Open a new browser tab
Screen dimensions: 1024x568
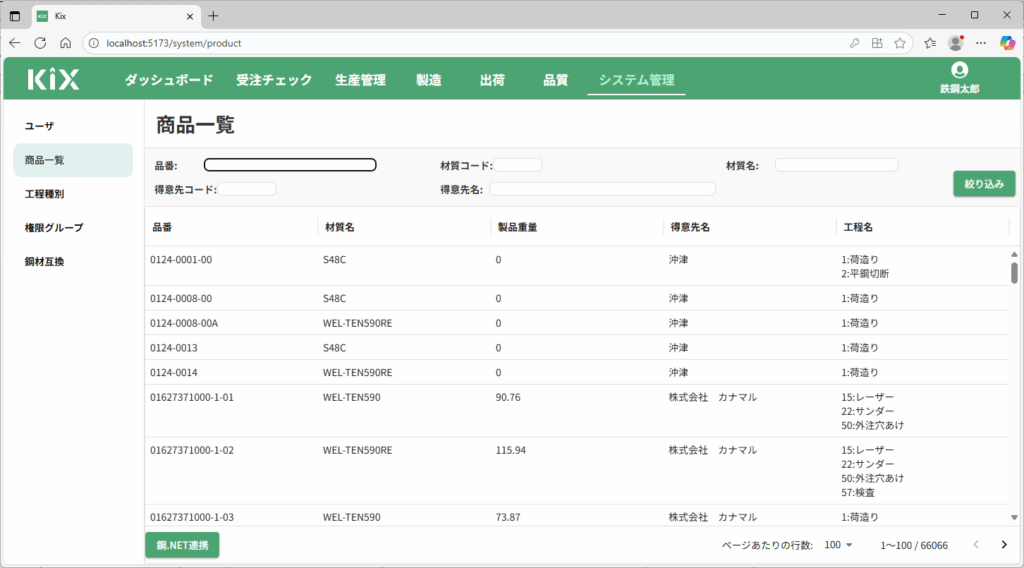(x=213, y=16)
